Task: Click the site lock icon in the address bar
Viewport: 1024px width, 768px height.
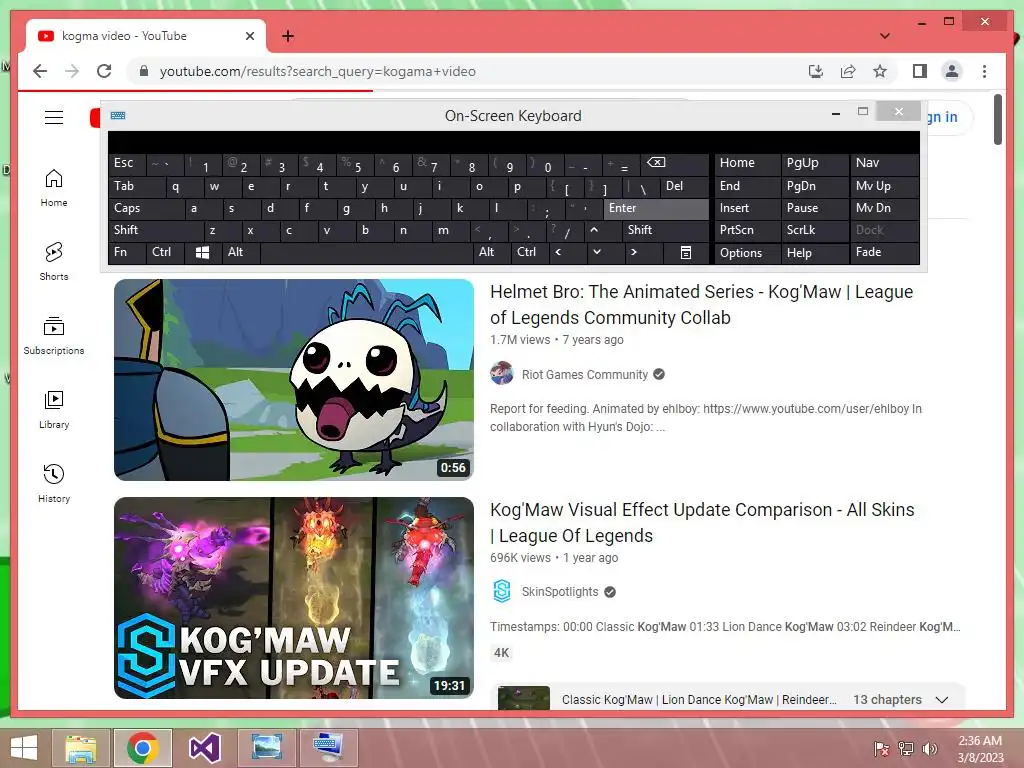Action: pos(144,71)
